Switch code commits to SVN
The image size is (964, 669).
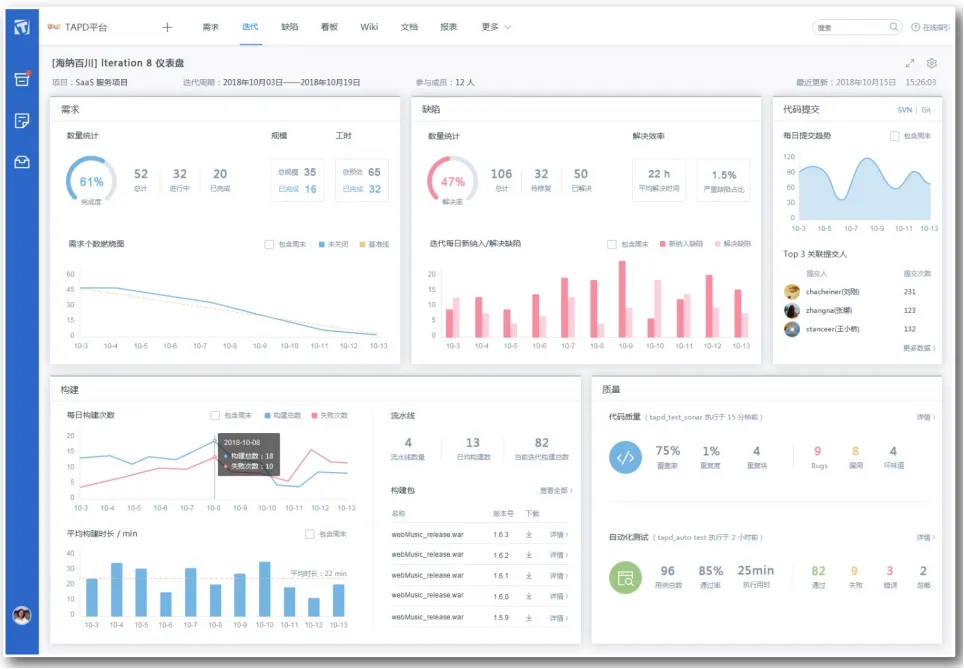pos(904,110)
